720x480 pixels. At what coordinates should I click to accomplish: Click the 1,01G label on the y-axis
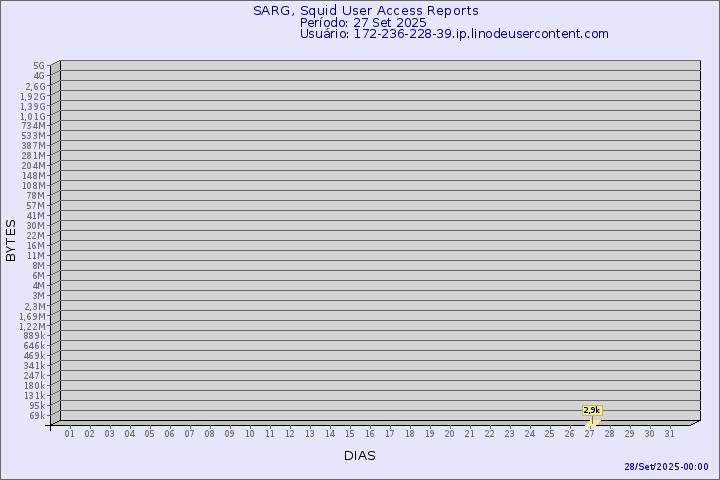point(32,116)
